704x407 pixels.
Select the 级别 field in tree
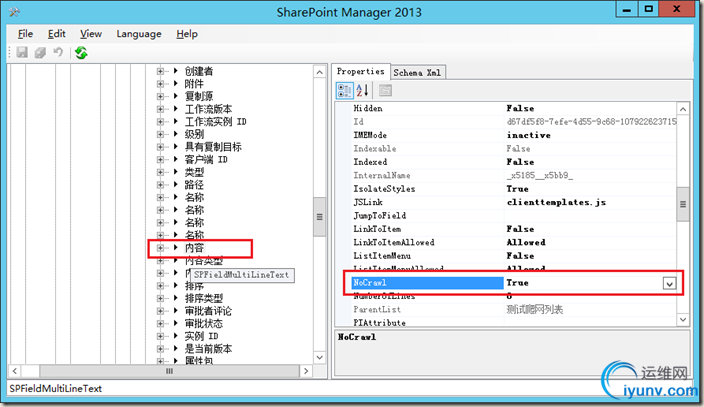pos(194,134)
